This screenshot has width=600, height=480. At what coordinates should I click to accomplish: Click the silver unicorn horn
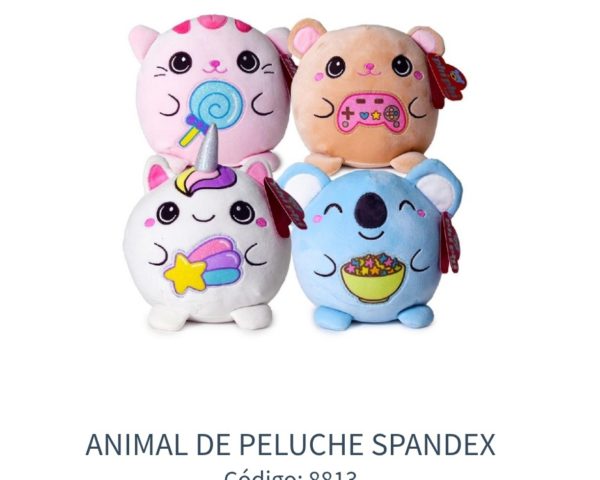click(x=209, y=147)
